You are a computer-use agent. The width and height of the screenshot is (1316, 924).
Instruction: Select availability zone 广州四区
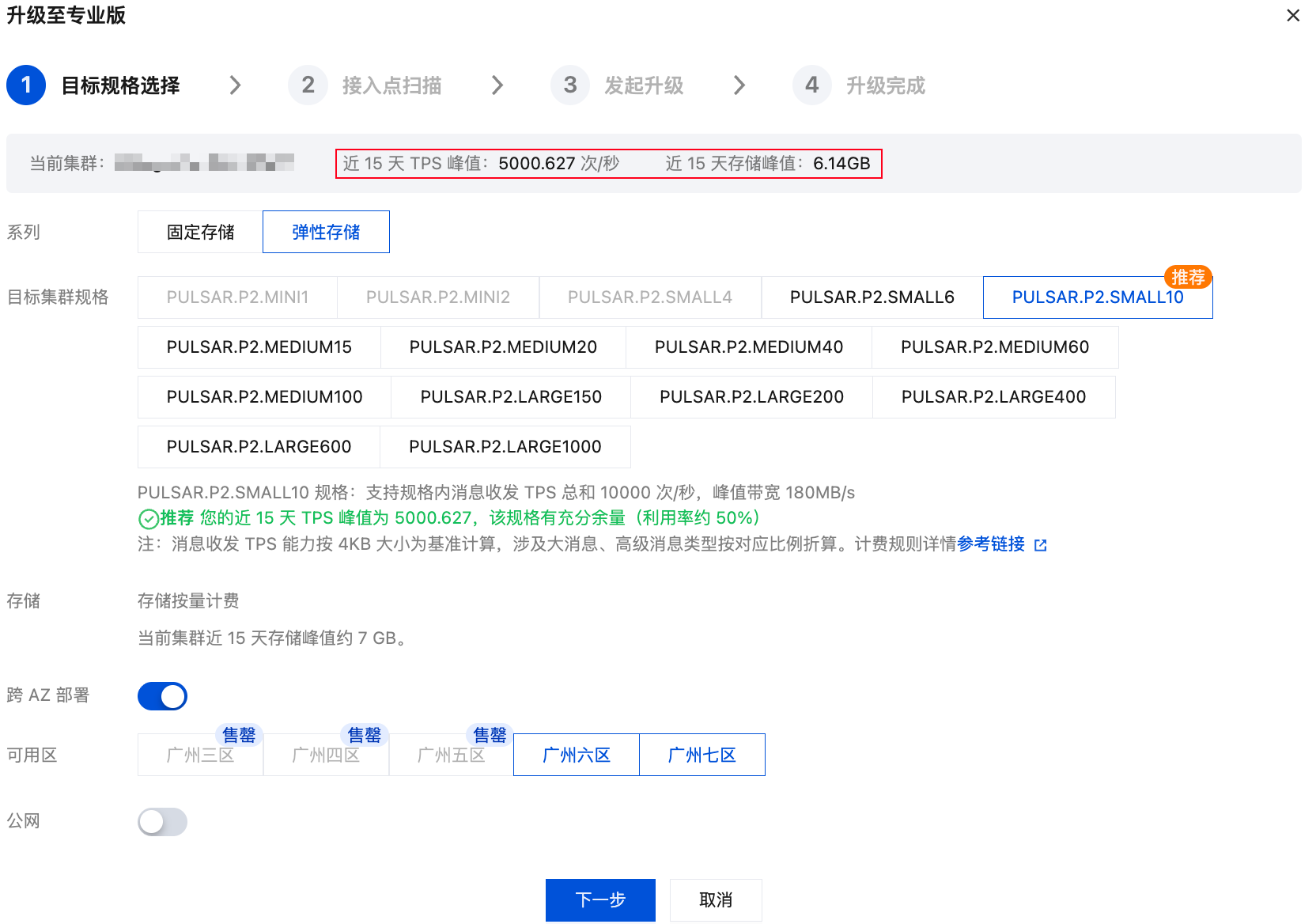tap(326, 755)
